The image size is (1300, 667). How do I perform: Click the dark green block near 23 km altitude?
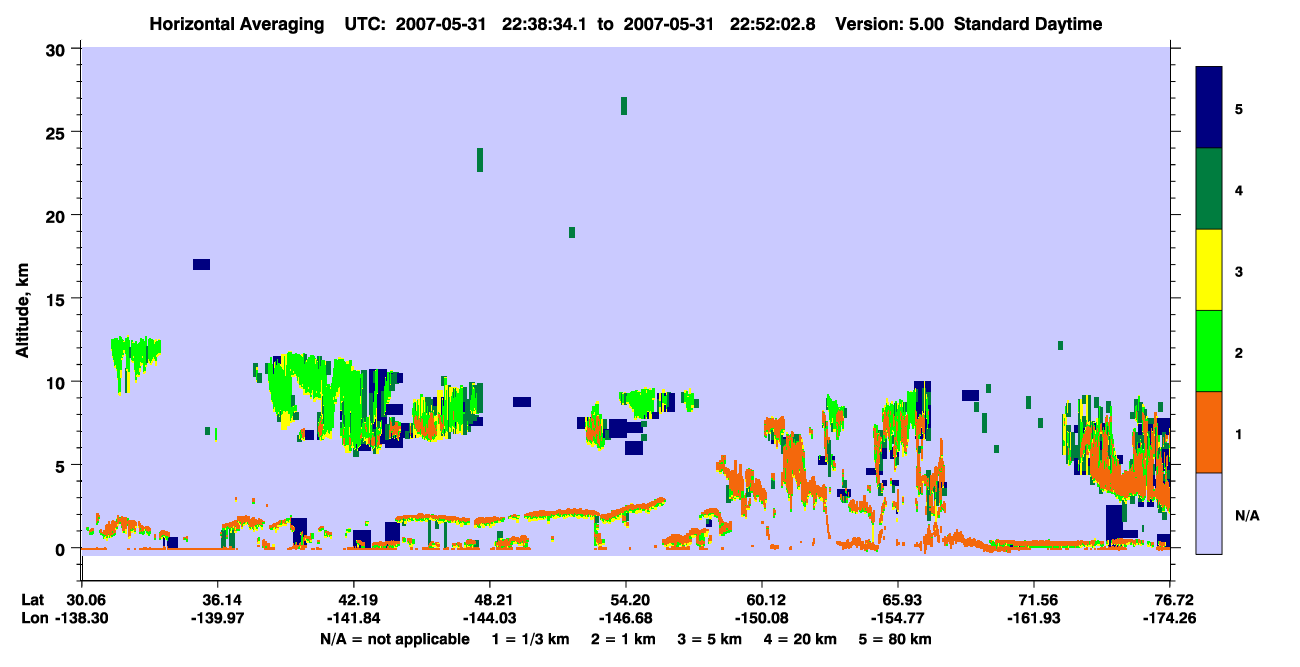480,160
